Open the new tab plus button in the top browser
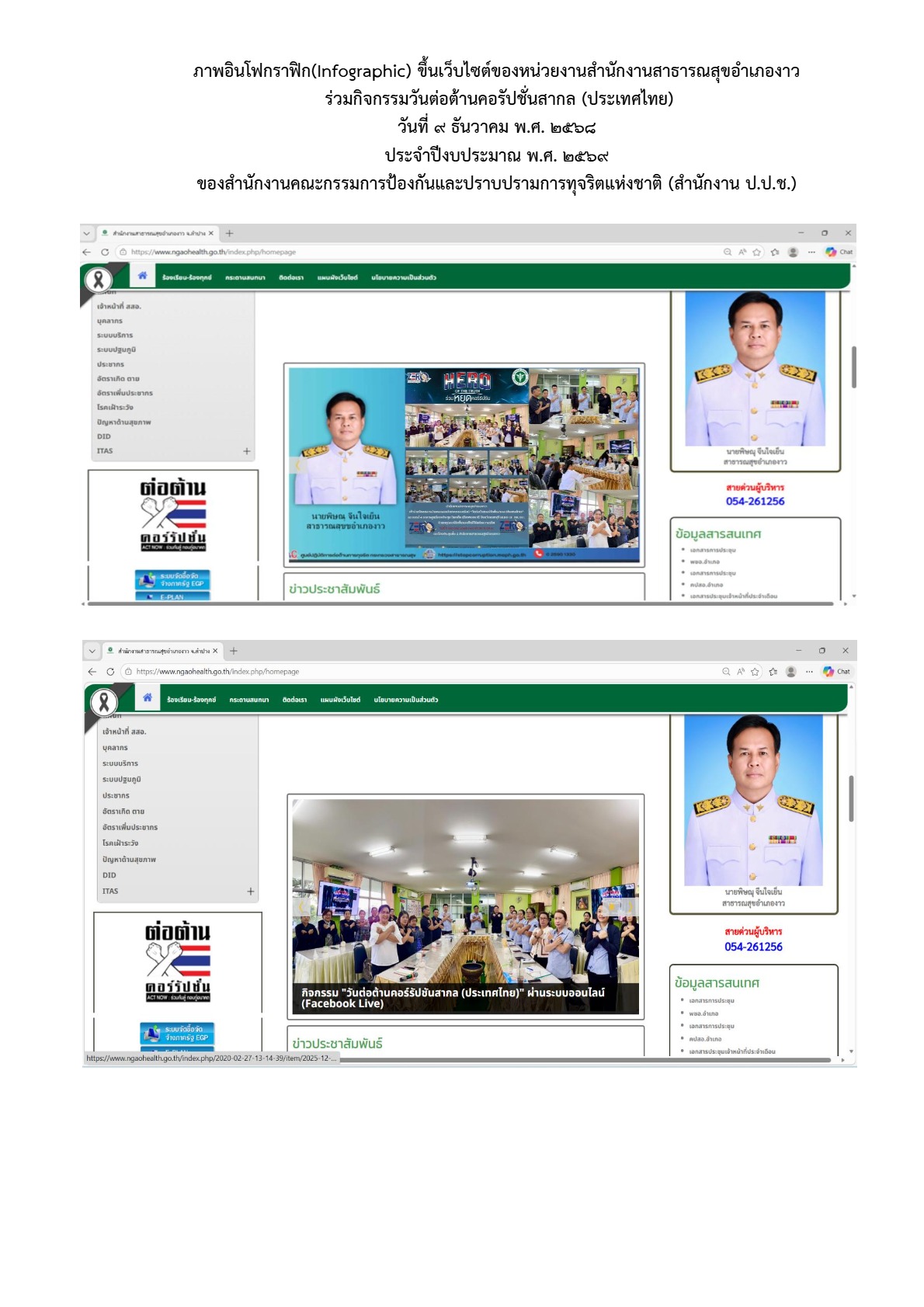Screen dimensions: 924x1307 click(x=229, y=234)
